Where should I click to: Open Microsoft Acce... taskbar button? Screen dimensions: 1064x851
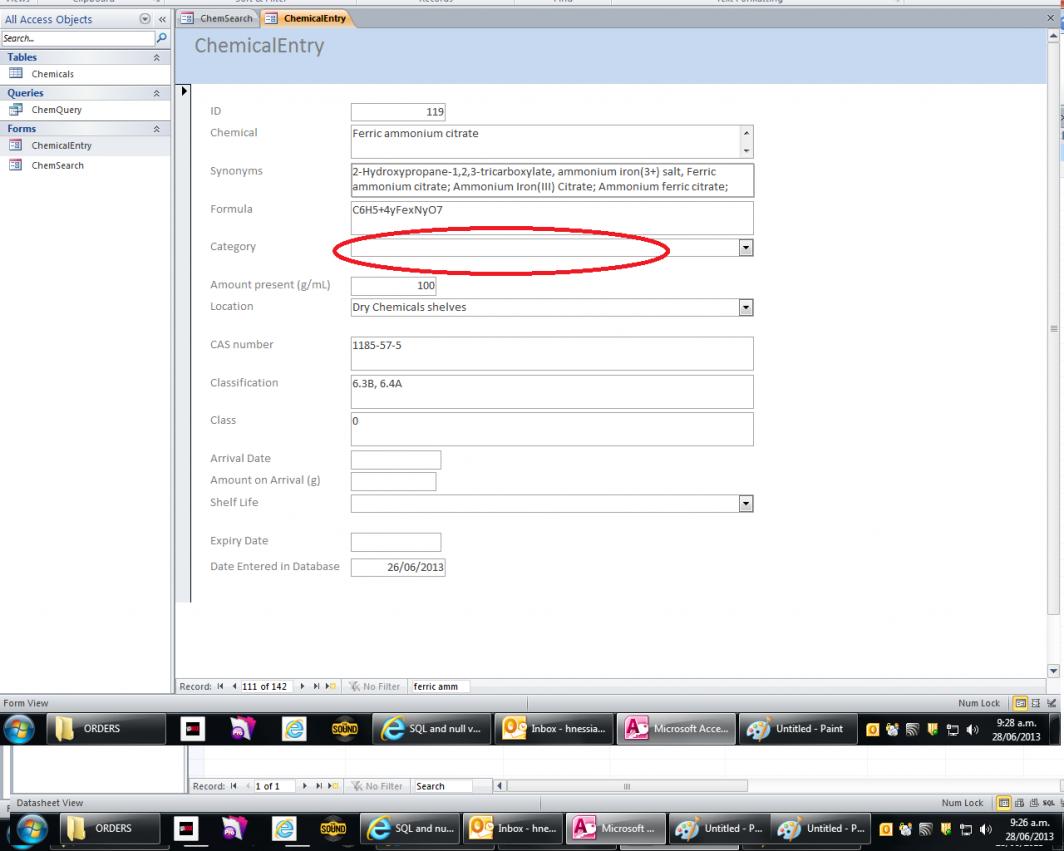tap(676, 729)
